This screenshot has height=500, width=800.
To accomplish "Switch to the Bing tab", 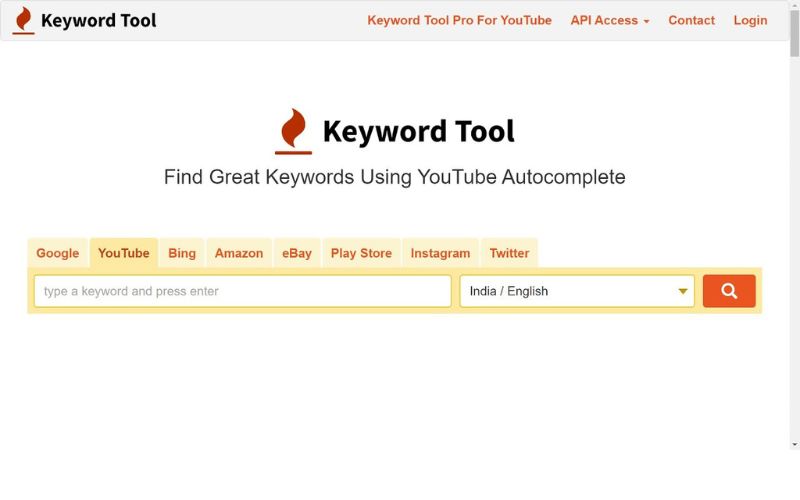I will point(182,253).
